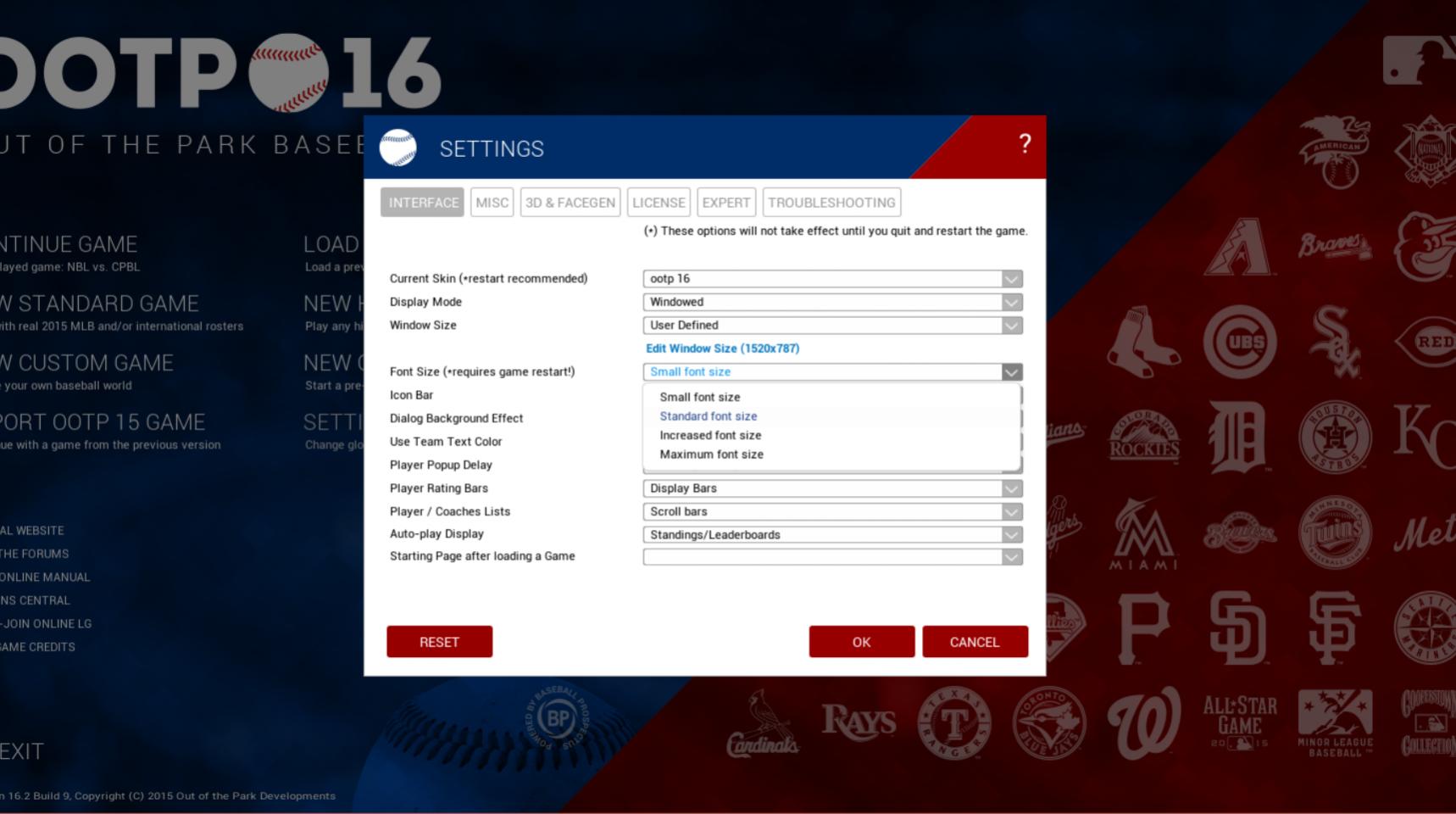Open GAME CREDITS link
Screen dimensions: 1456x814
(37, 647)
